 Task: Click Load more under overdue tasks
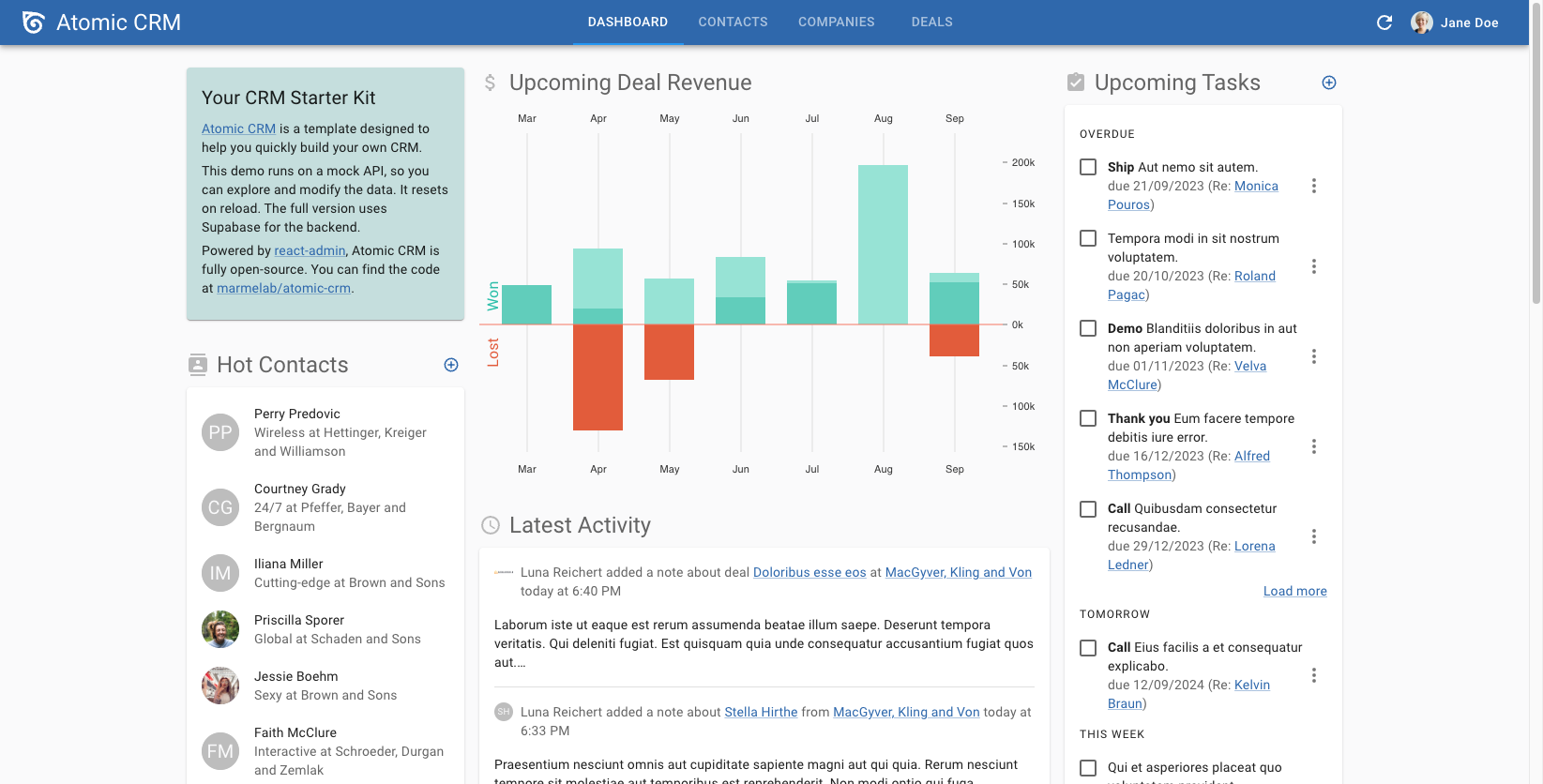[x=1294, y=591]
